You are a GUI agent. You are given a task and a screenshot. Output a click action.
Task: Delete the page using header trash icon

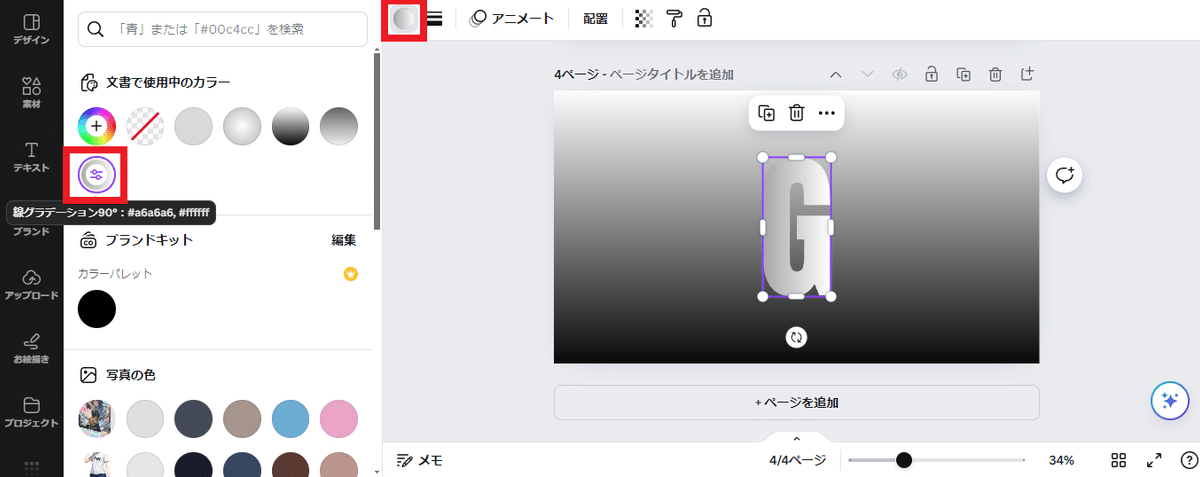click(995, 74)
